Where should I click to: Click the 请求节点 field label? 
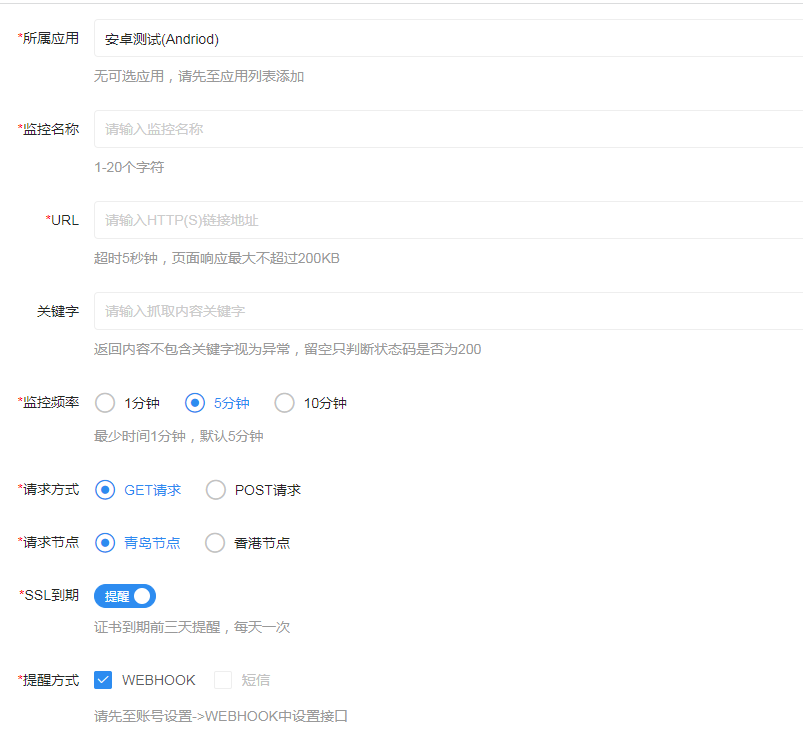[49, 542]
